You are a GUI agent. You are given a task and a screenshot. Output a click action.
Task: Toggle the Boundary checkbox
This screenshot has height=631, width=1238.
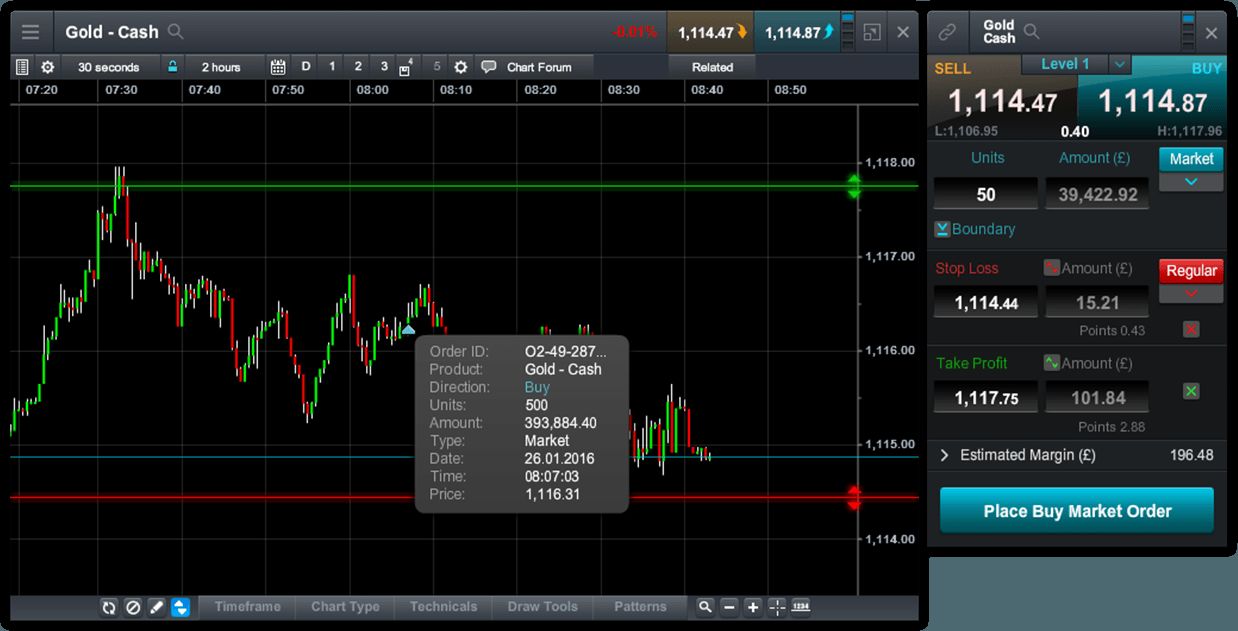[941, 229]
